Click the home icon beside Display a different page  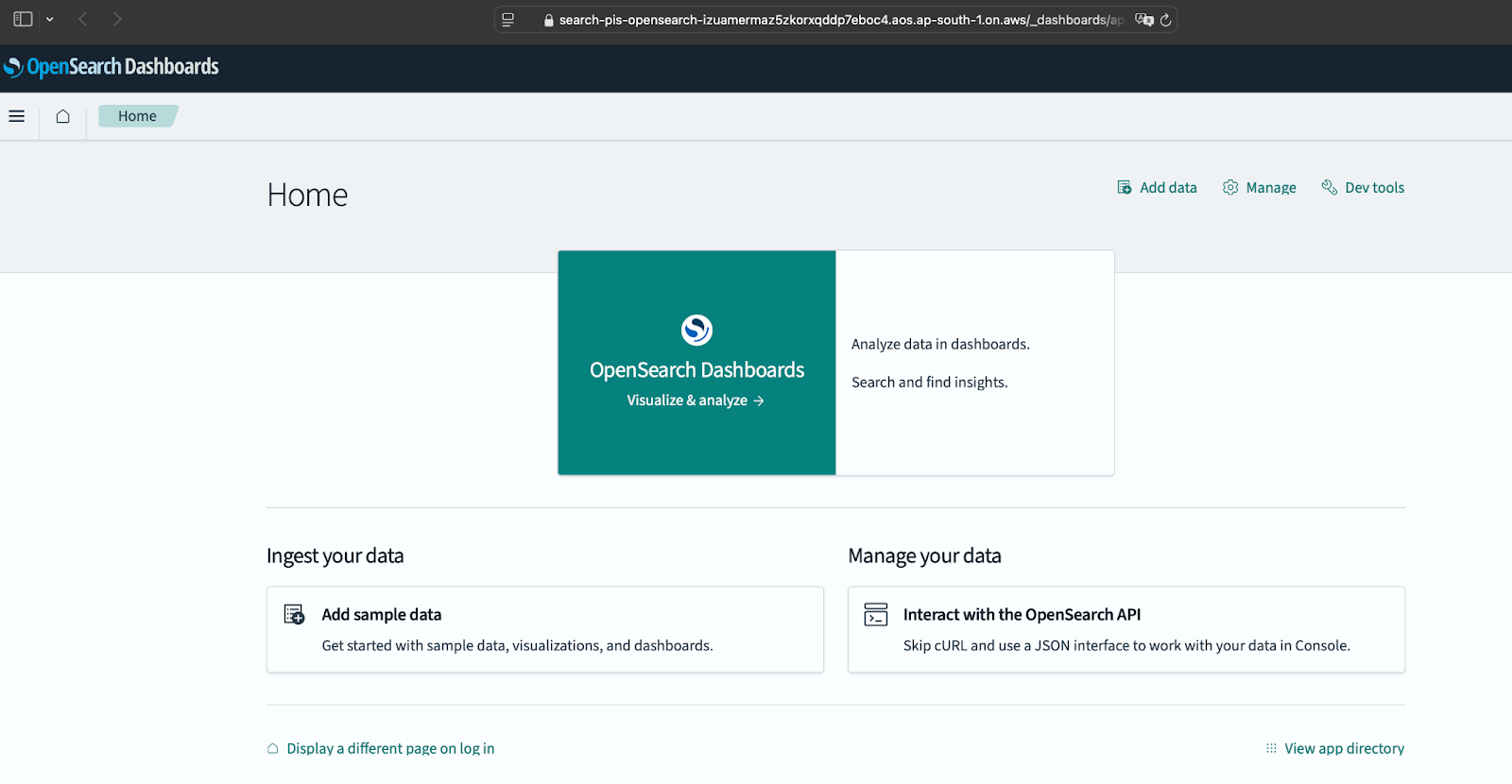click(273, 748)
